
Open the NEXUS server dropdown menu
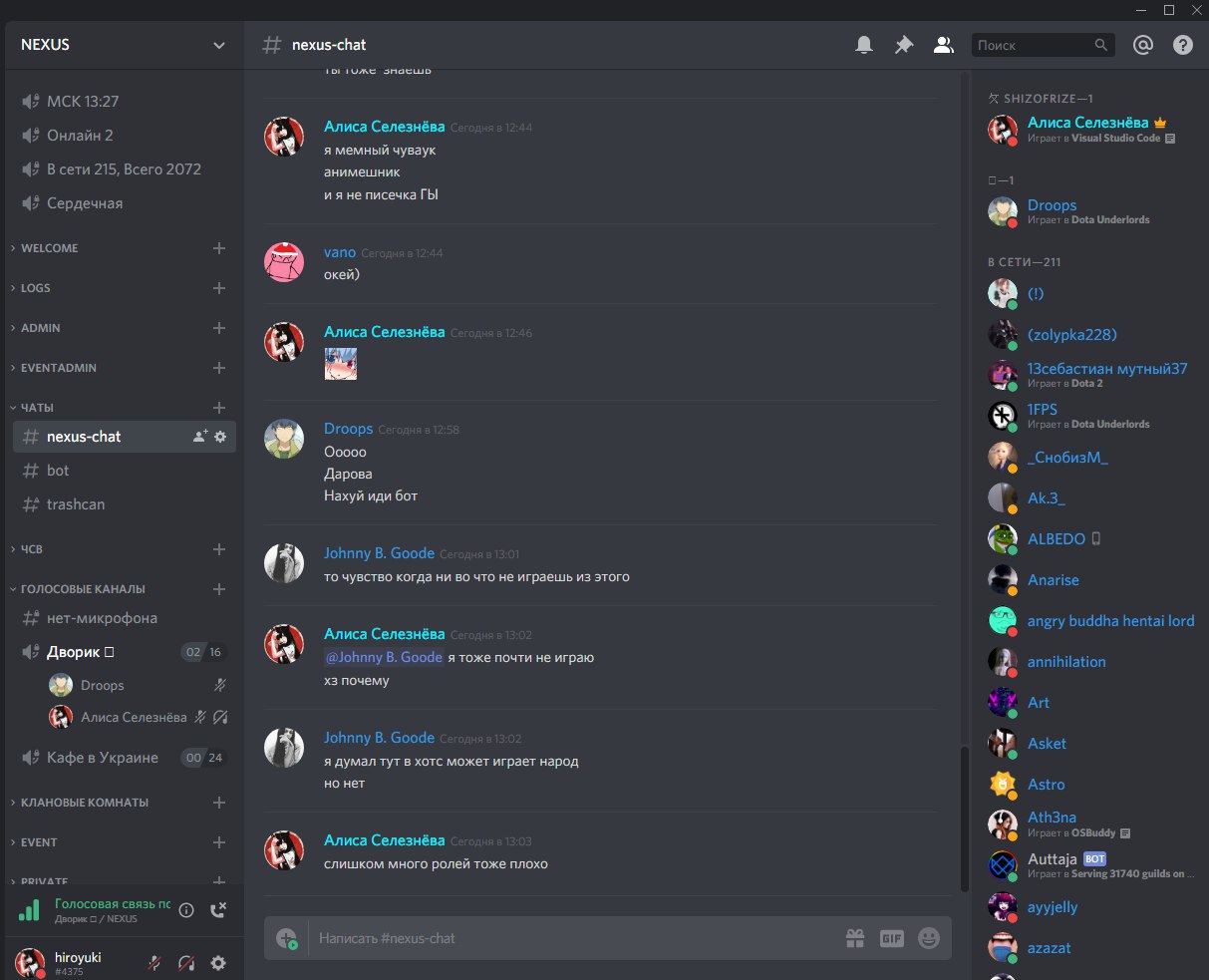click(125, 45)
